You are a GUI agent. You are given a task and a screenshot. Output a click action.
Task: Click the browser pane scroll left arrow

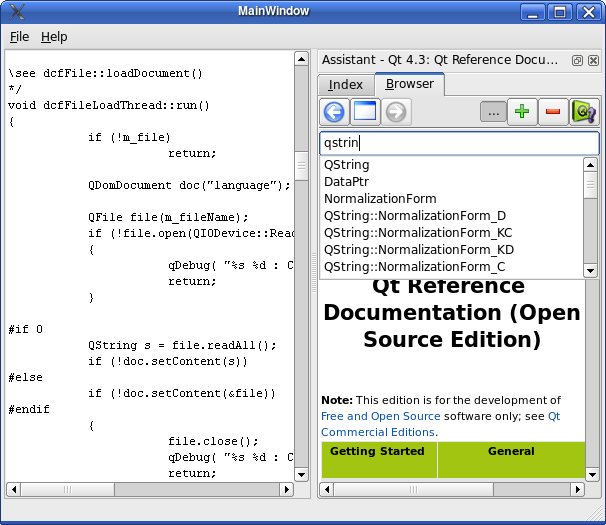(327, 489)
